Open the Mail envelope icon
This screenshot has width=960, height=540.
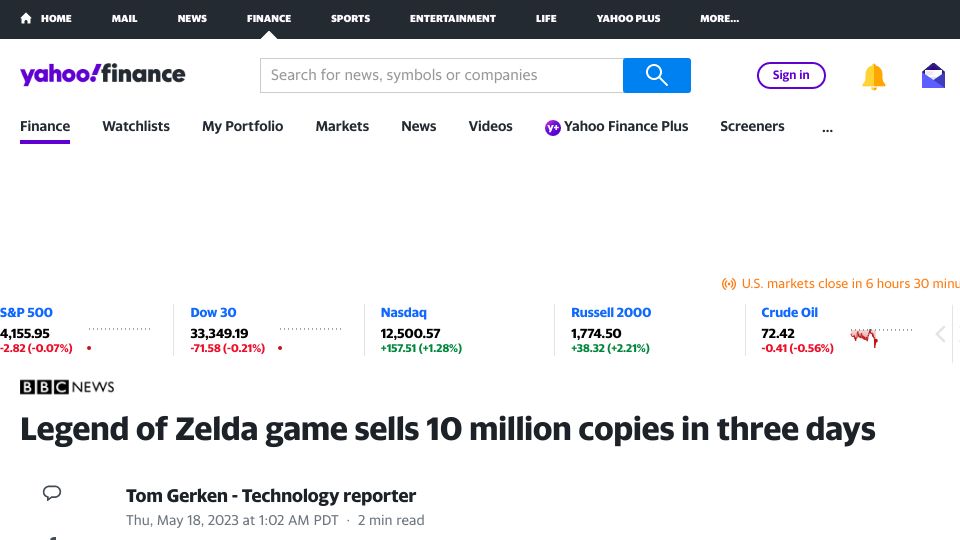click(x=933, y=76)
